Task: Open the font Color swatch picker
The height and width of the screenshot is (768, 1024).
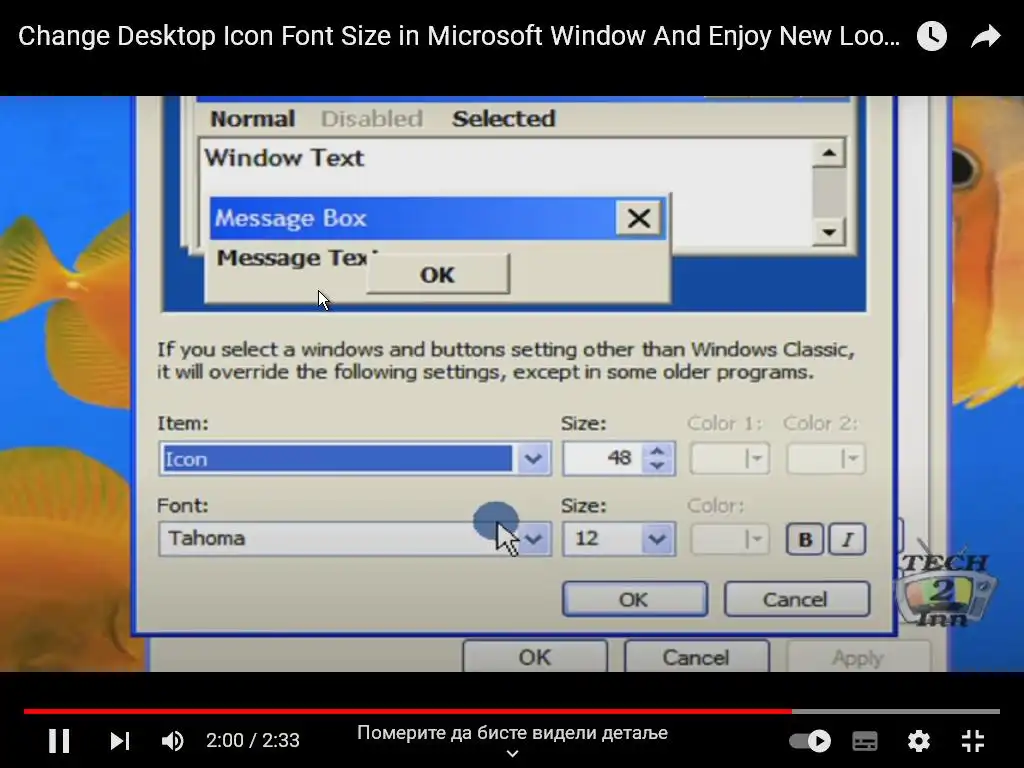Action: click(729, 539)
